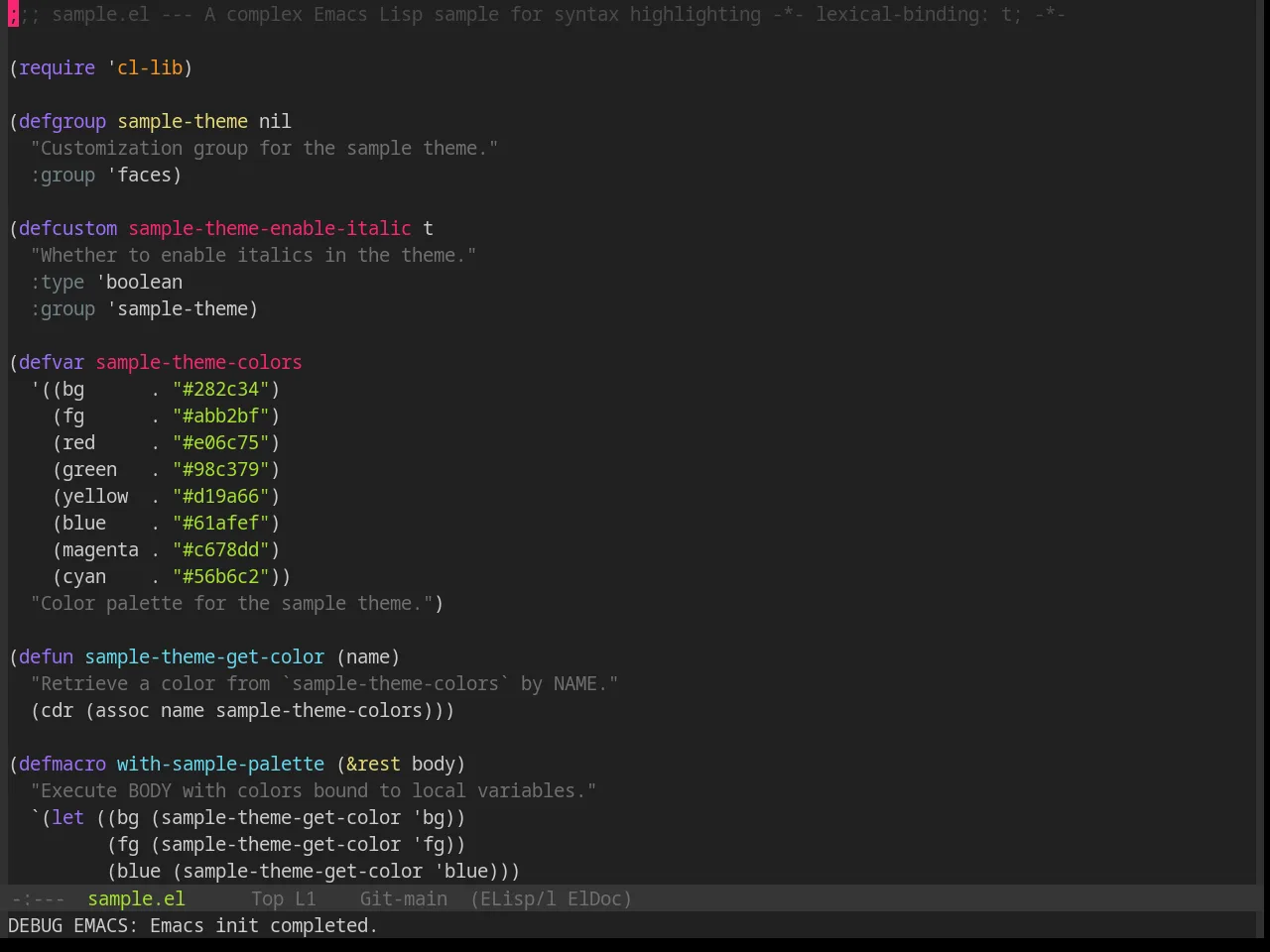Click the 'nil' after sample-theme

[x=275, y=121]
